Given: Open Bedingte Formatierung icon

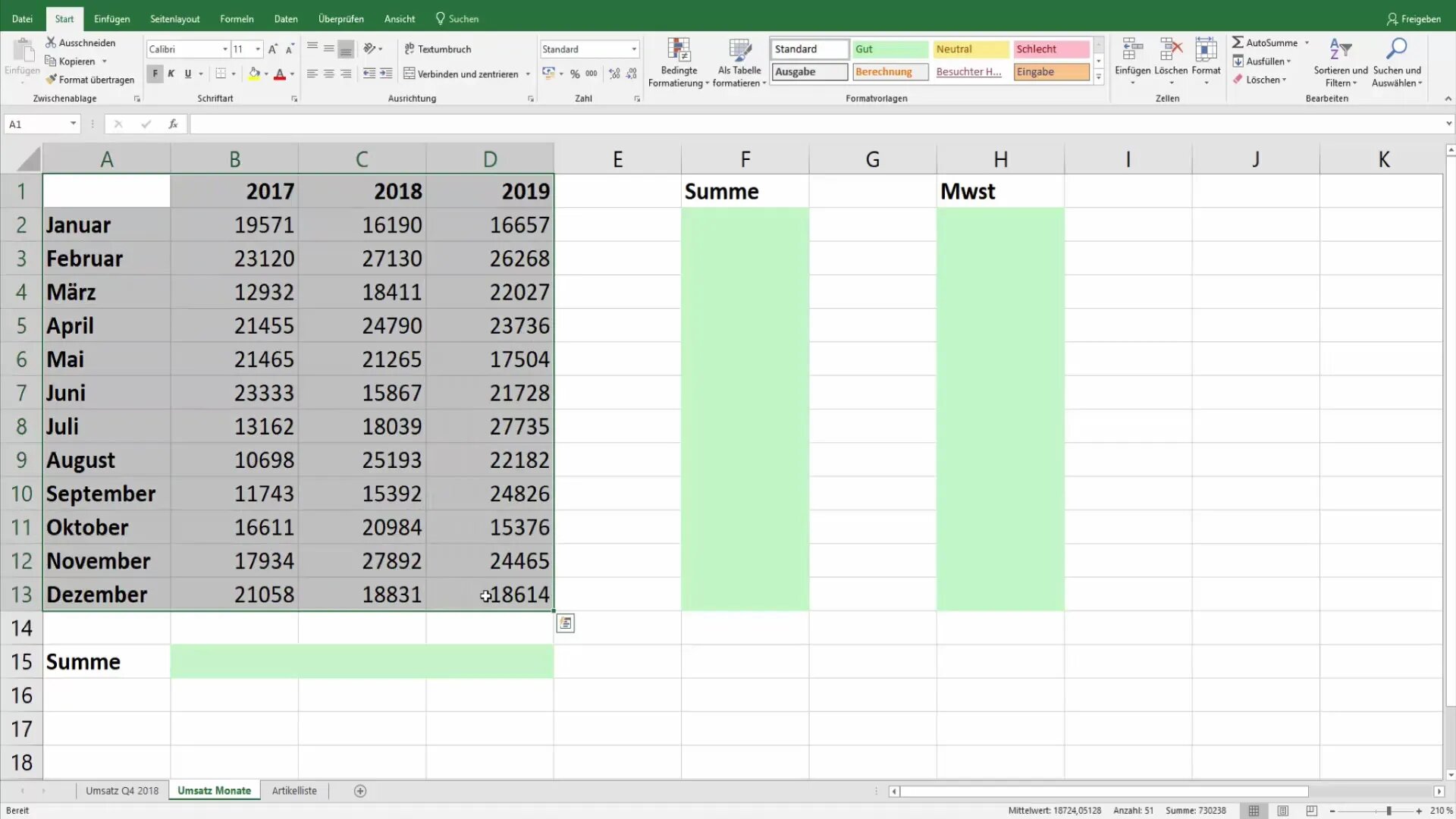Looking at the screenshot, I should click(x=679, y=51).
